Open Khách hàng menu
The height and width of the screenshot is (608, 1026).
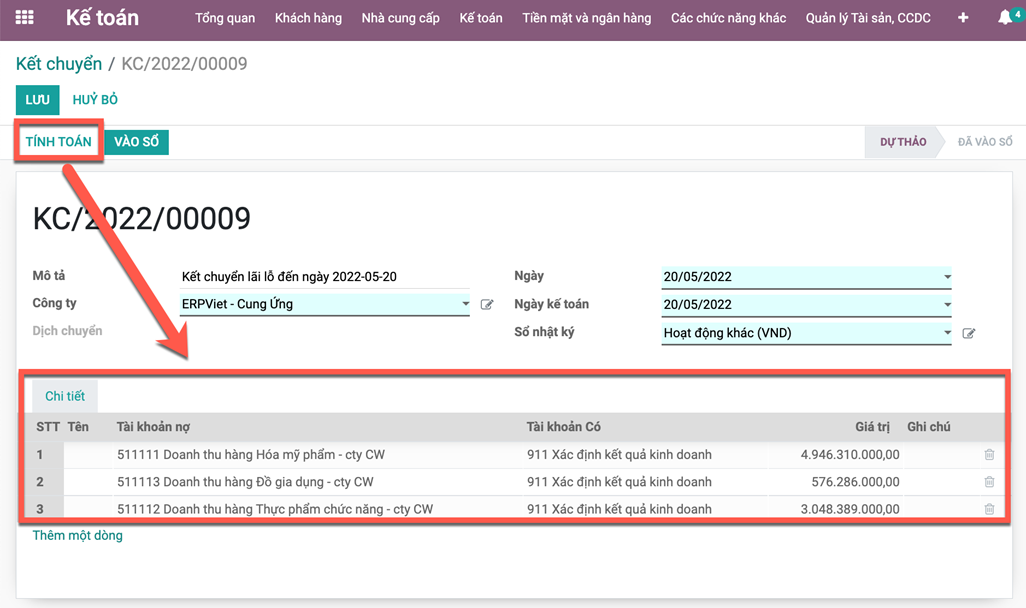coord(308,18)
